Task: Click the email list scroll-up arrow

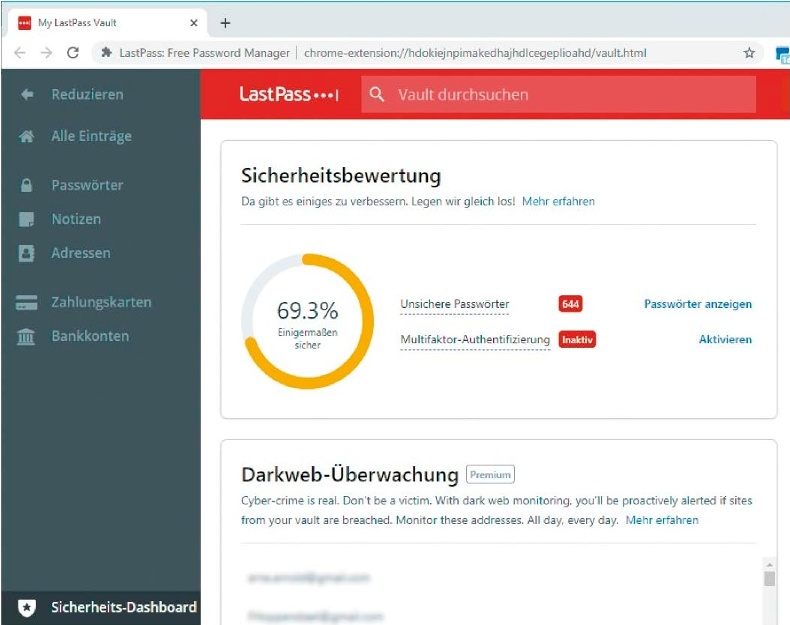Action: (769, 563)
